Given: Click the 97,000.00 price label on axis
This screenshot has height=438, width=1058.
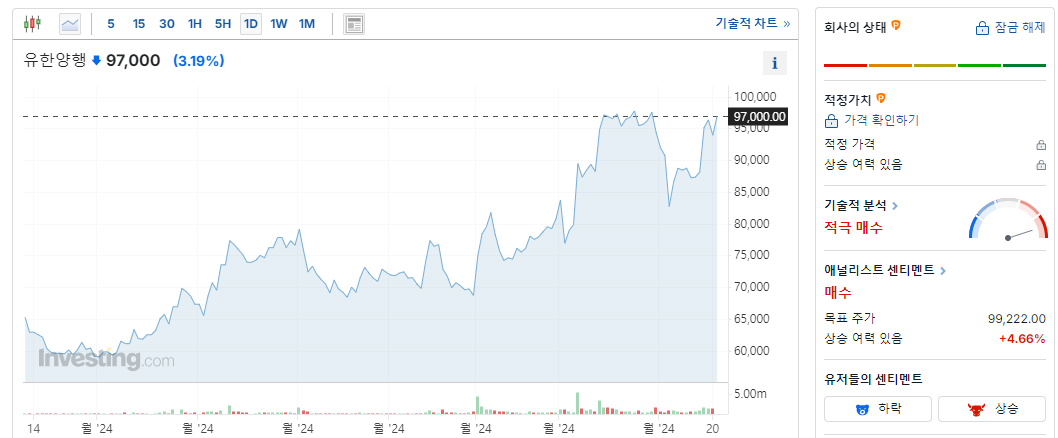Looking at the screenshot, I should (x=758, y=117).
